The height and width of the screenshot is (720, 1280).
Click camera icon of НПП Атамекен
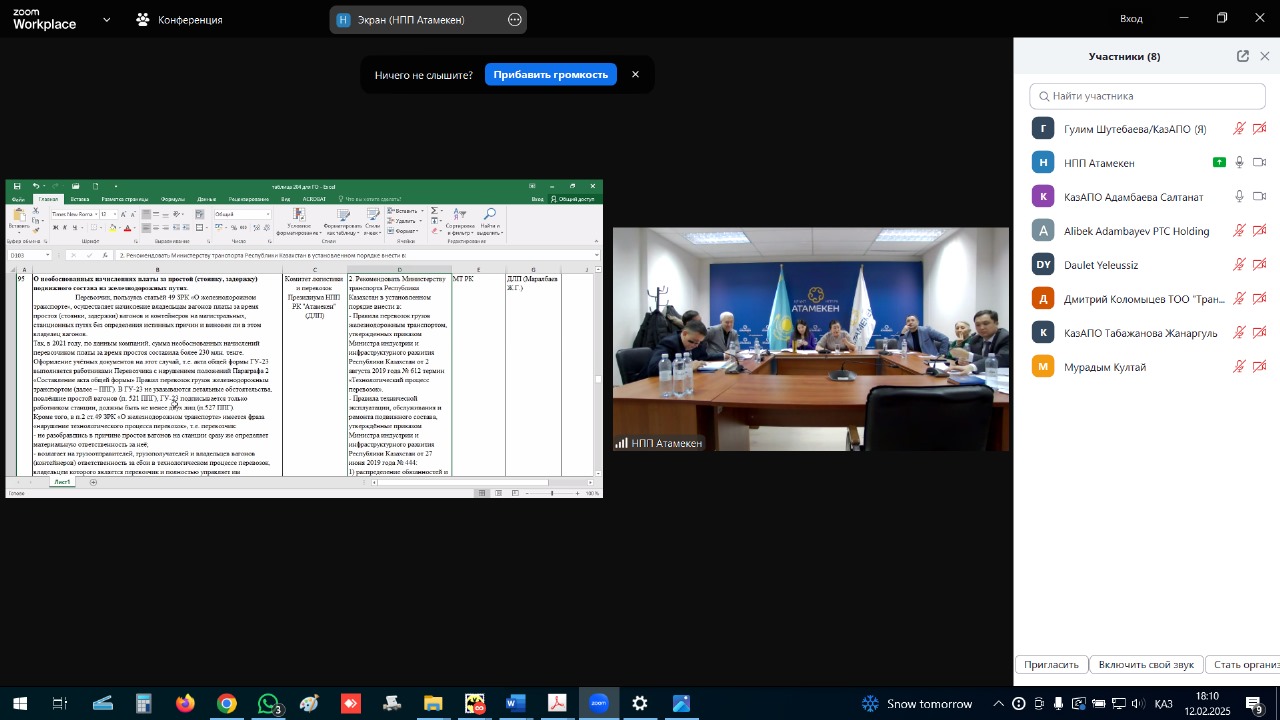1260,163
